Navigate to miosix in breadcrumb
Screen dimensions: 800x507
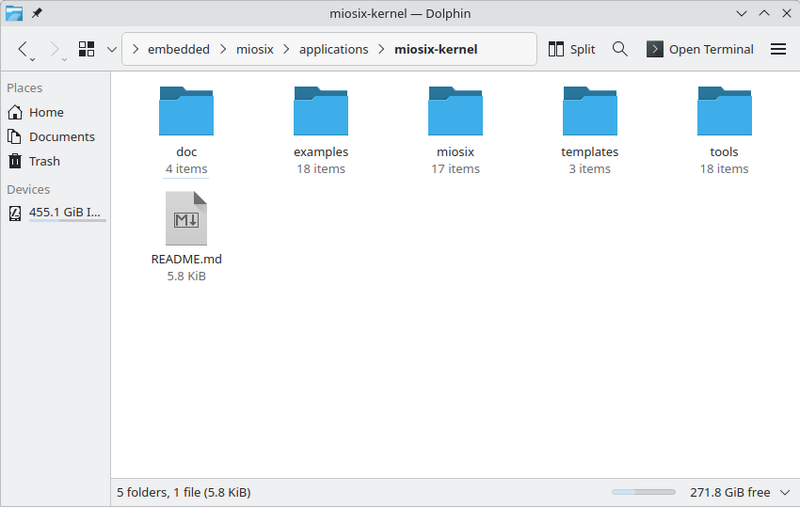[255, 49]
